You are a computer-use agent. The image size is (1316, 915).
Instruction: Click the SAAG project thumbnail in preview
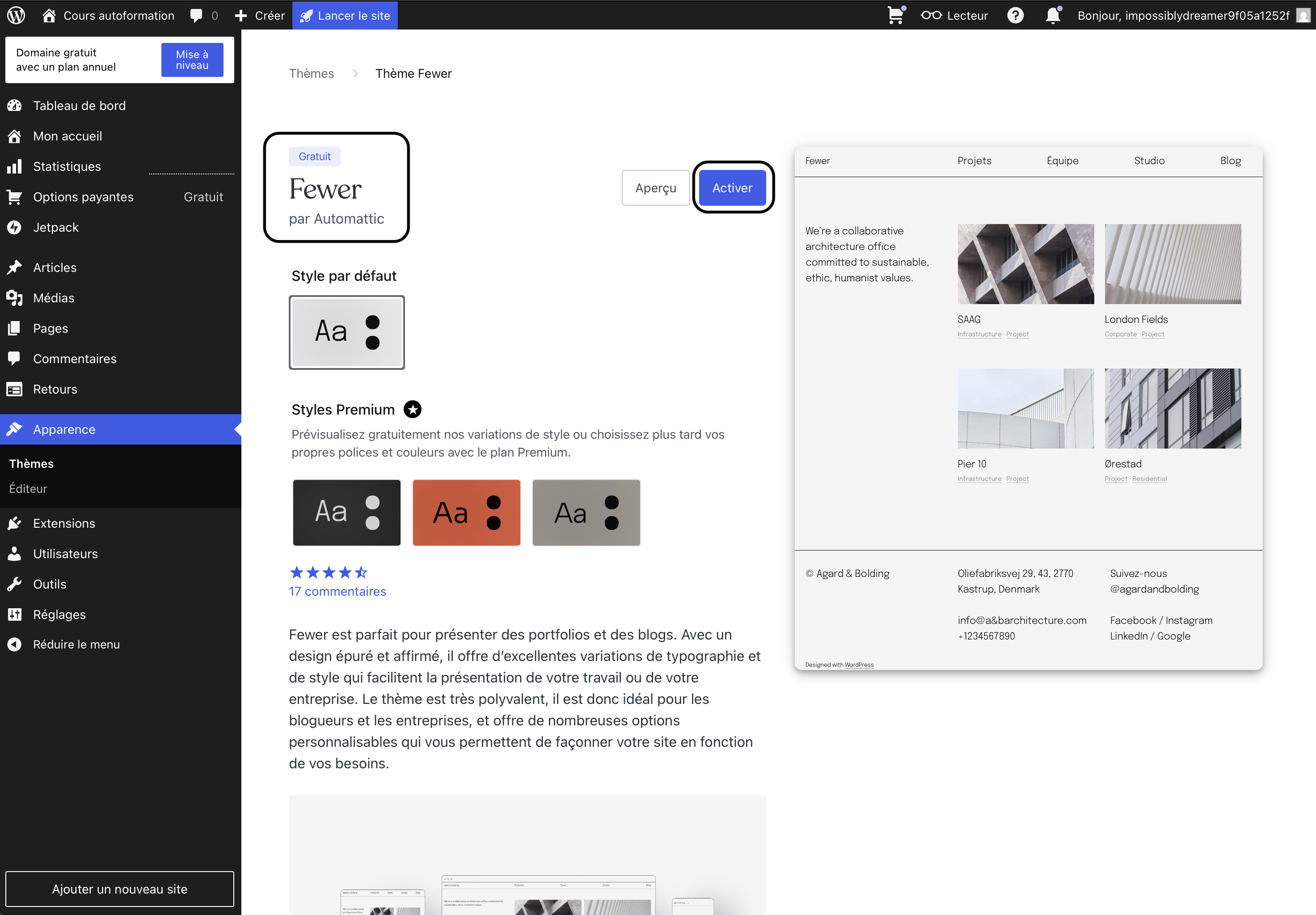(1025, 264)
